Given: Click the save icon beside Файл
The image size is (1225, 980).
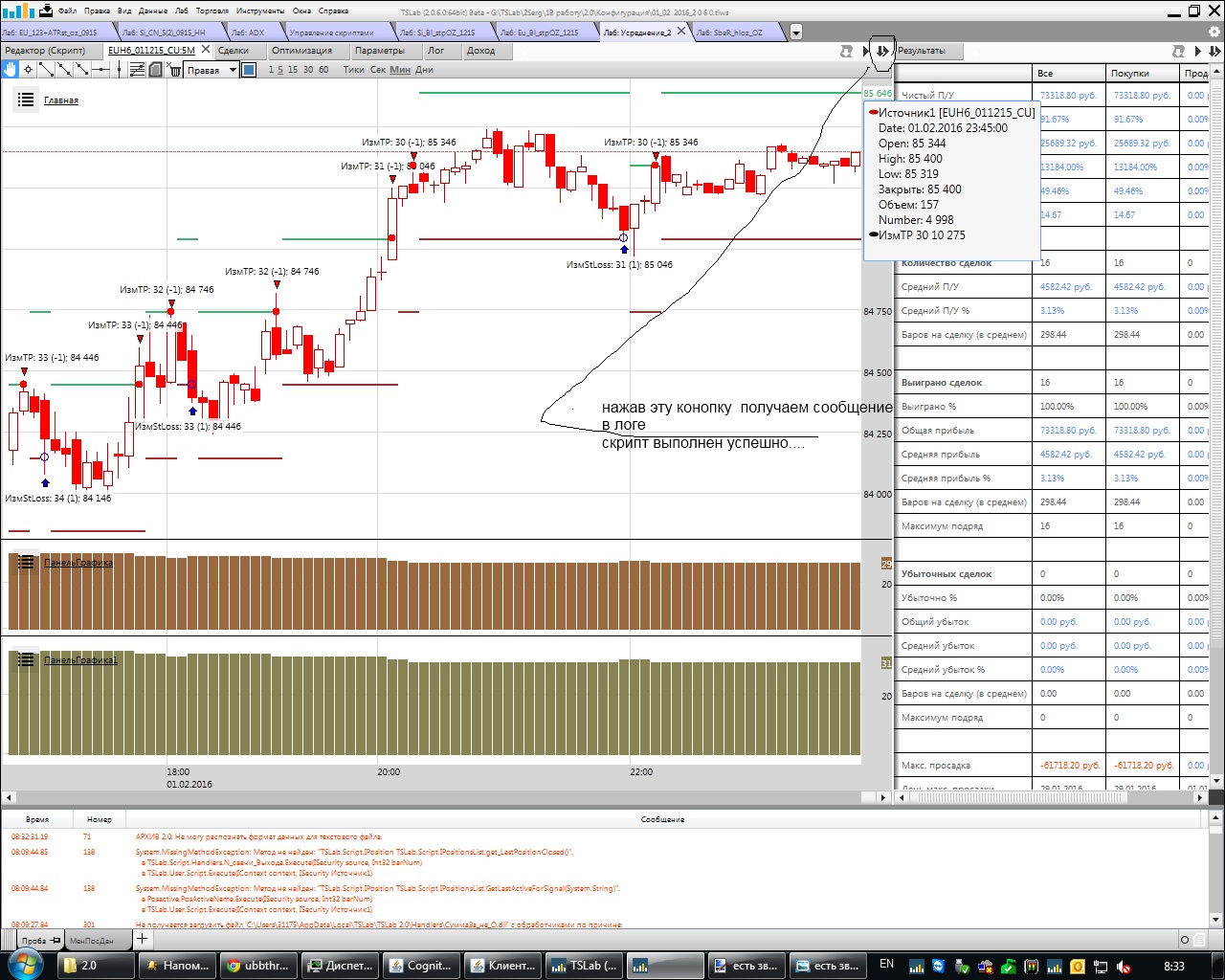Looking at the screenshot, I should click(x=45, y=11).
